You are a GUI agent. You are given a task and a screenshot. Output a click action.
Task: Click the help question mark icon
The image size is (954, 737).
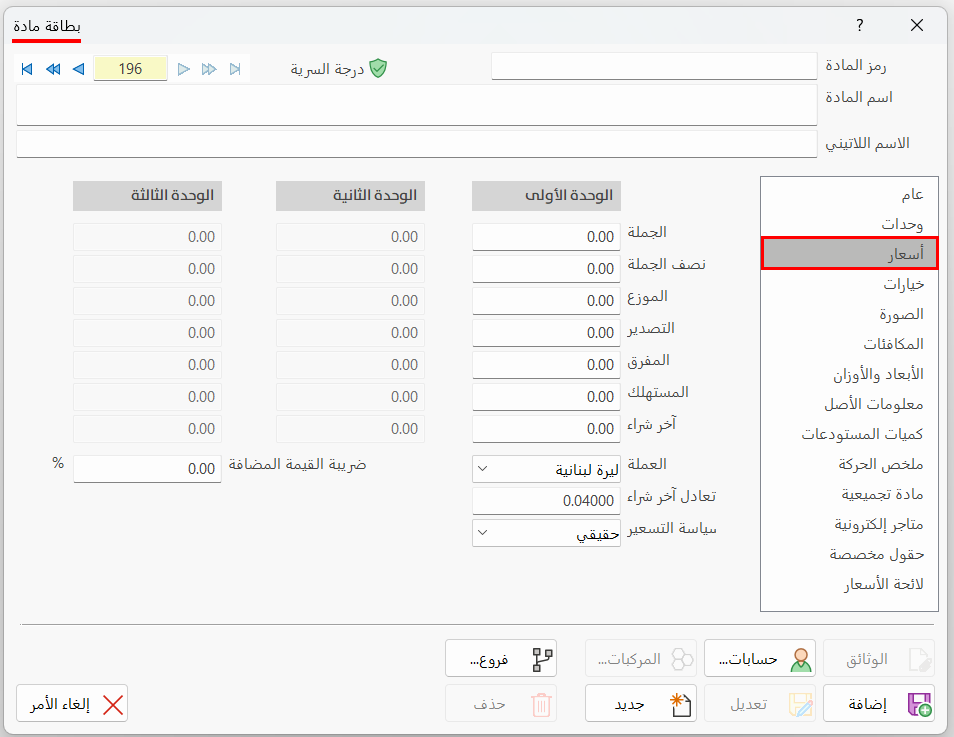coord(859,25)
